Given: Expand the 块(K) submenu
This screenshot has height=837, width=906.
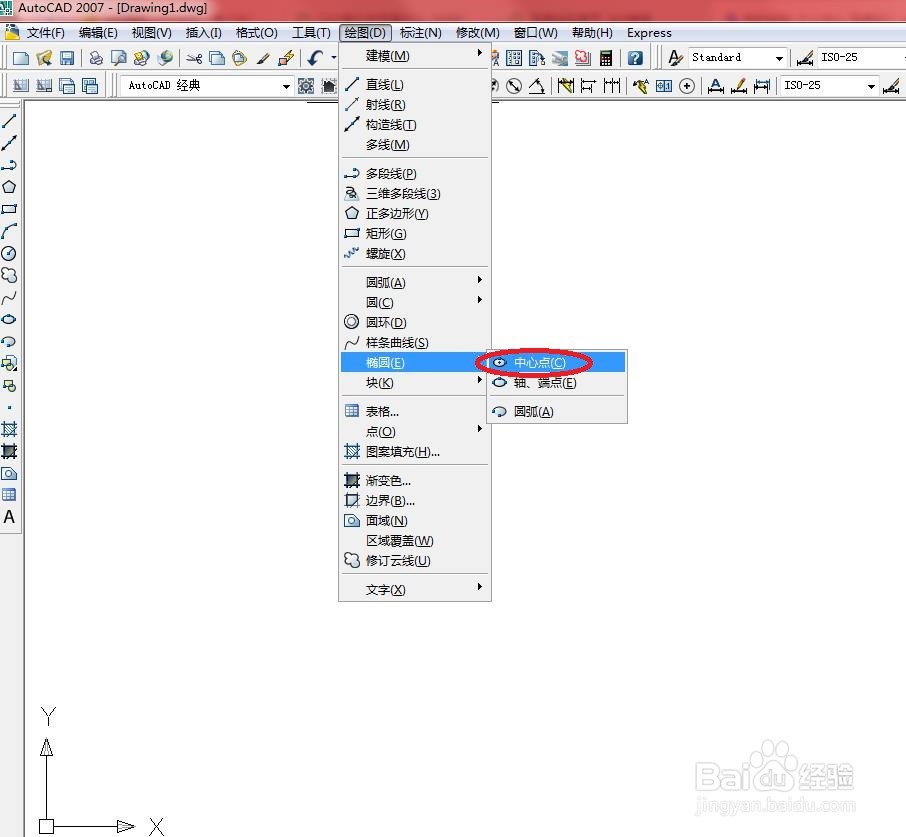Looking at the screenshot, I should [x=415, y=383].
